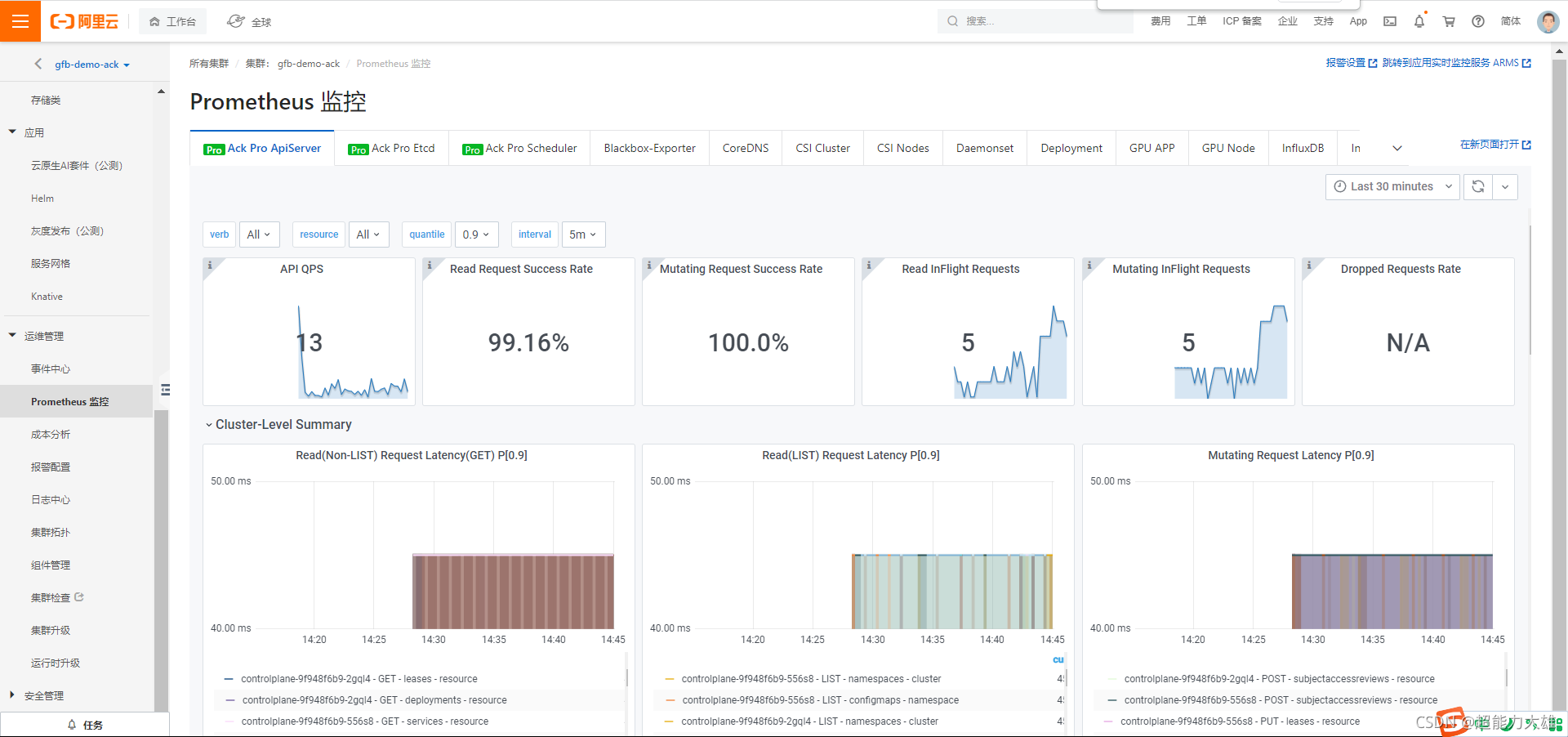This screenshot has height=737, width=1568.
Task: Open the resource All dropdown
Action: (x=369, y=234)
